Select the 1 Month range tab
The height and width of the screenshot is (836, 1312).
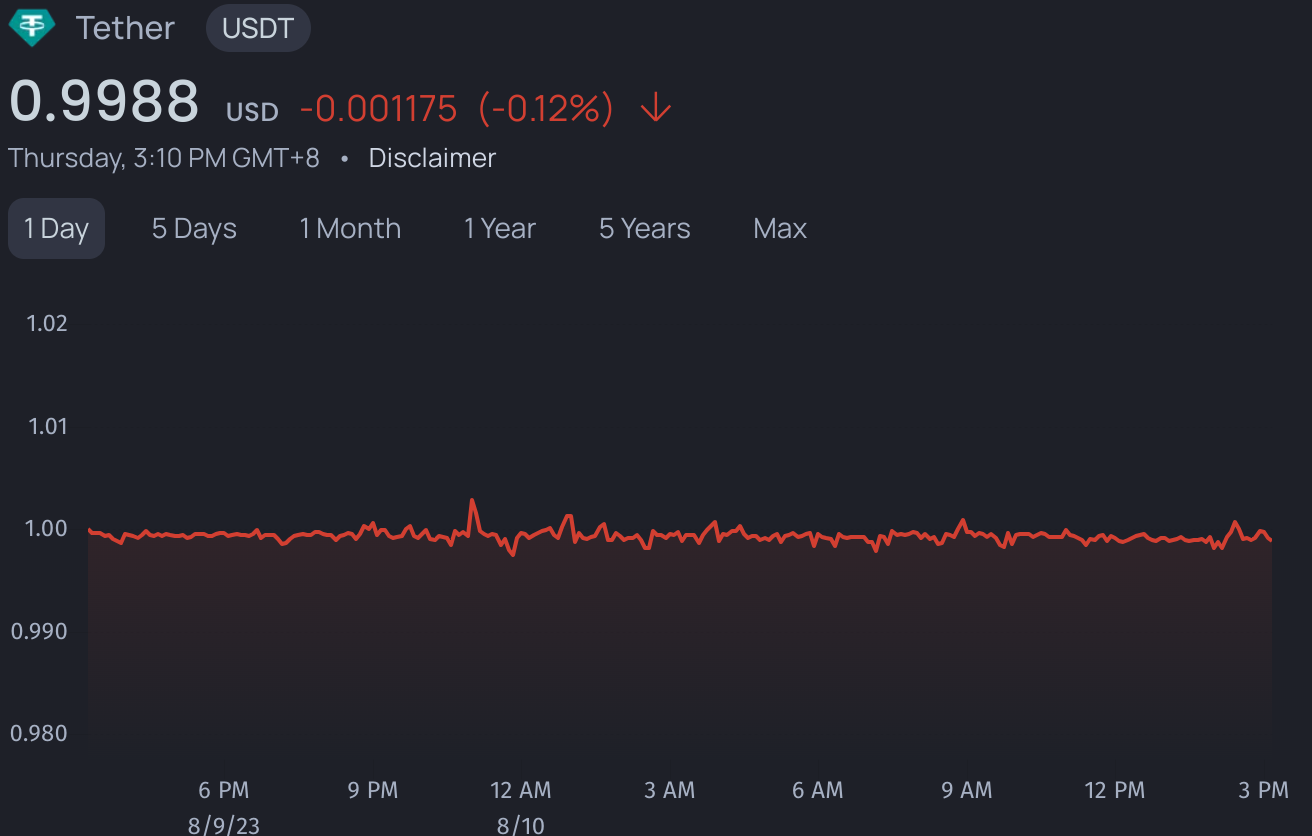pyautogui.click(x=350, y=228)
